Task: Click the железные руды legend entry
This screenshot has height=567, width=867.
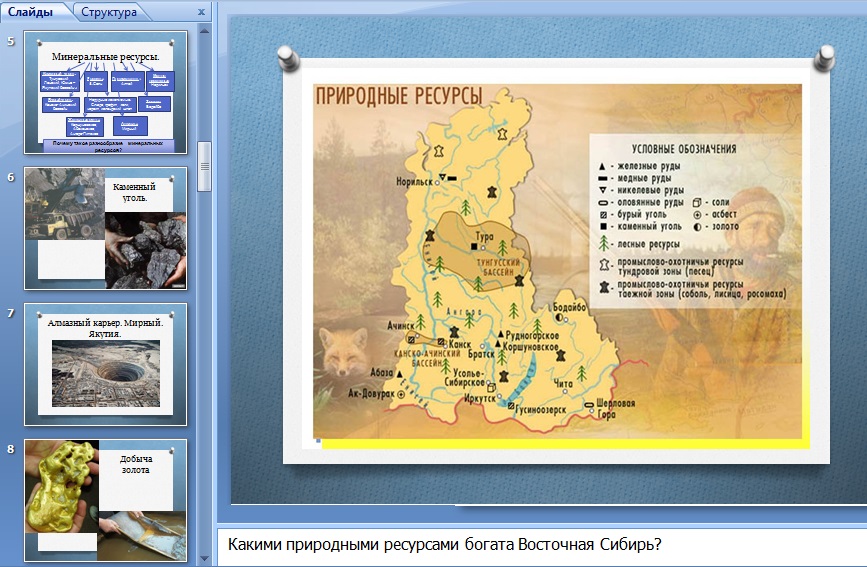Action: pyautogui.click(x=640, y=165)
